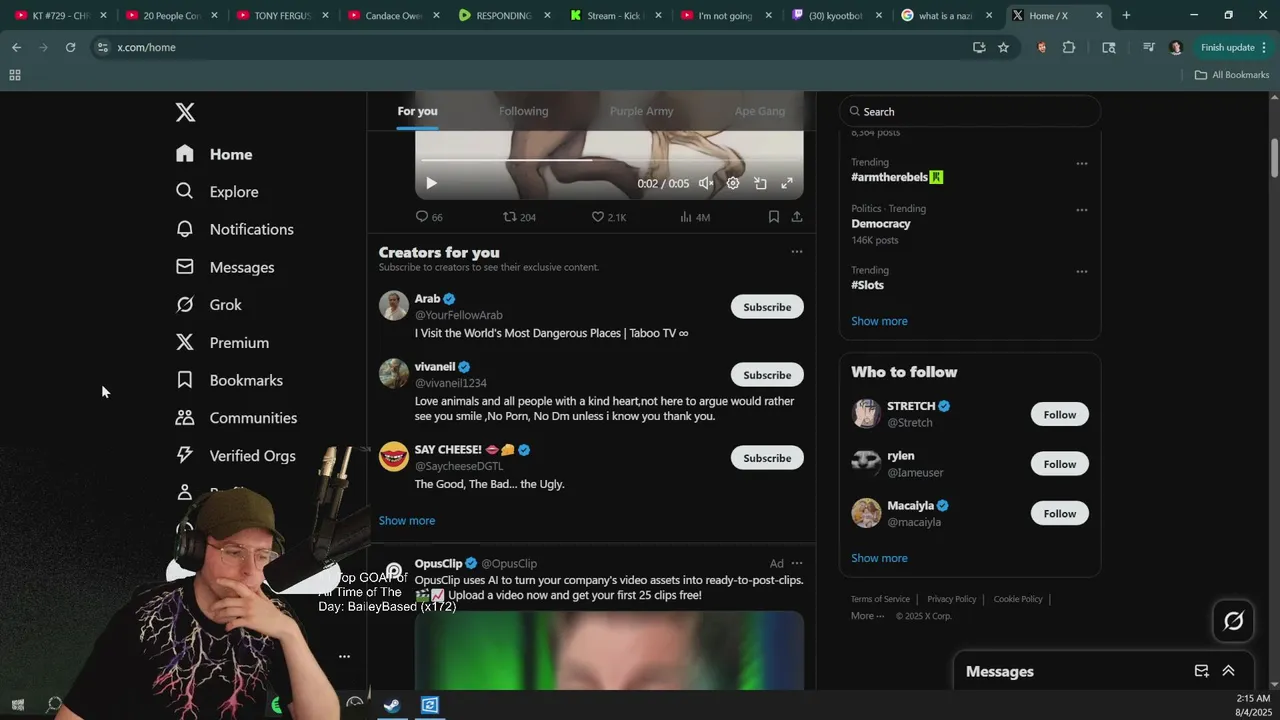Subscribe to SAY CHEESE!
1280x720 pixels.
[x=767, y=458]
